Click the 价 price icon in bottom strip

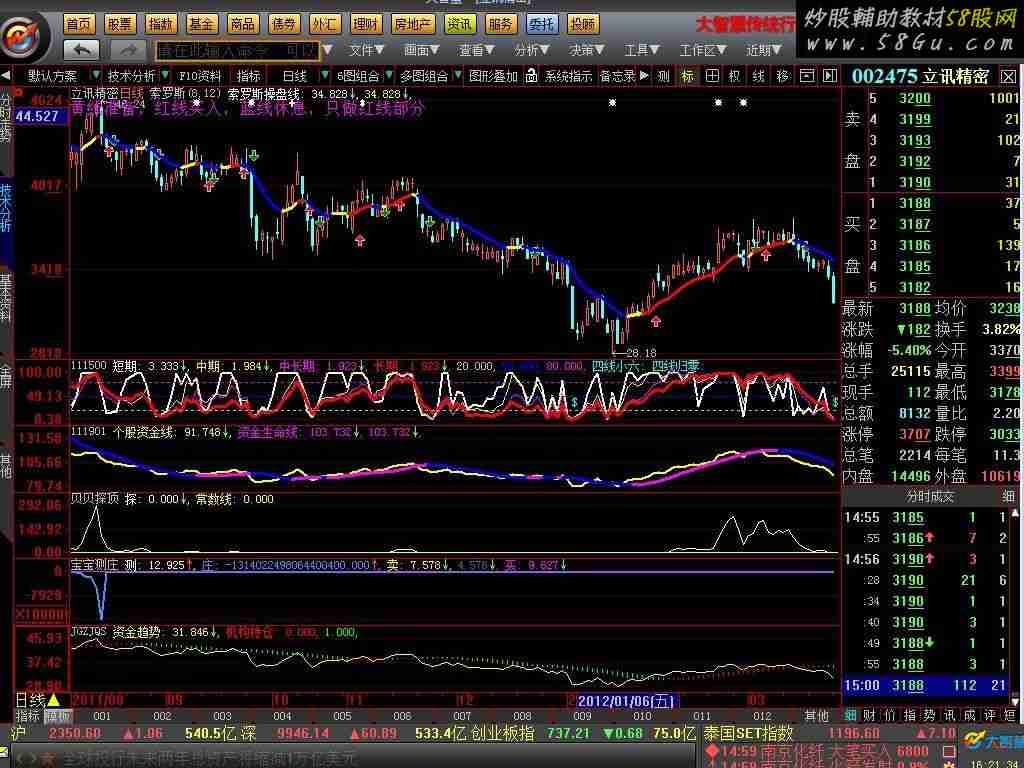click(x=889, y=716)
